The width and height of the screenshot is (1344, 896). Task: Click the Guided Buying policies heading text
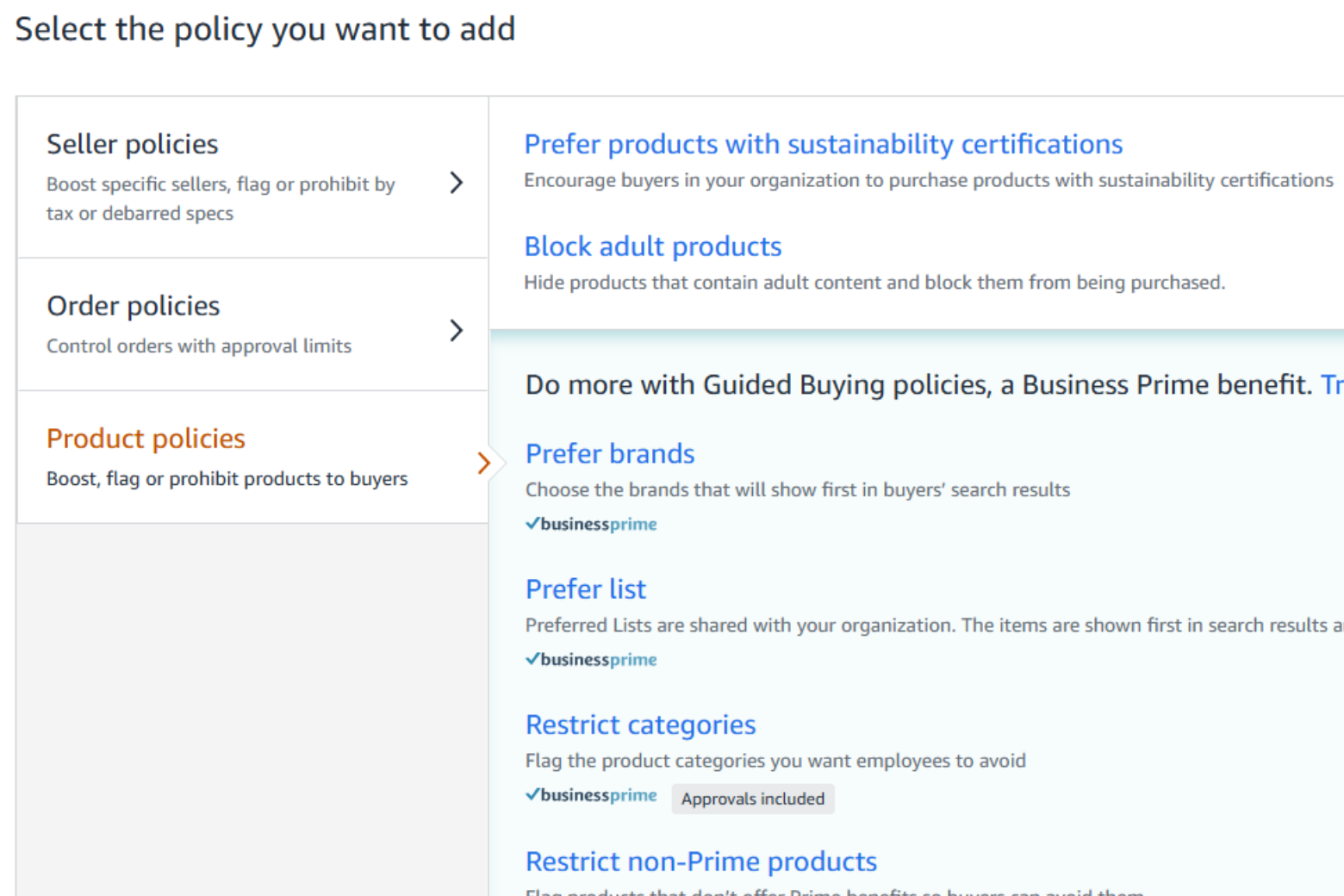click(x=918, y=384)
